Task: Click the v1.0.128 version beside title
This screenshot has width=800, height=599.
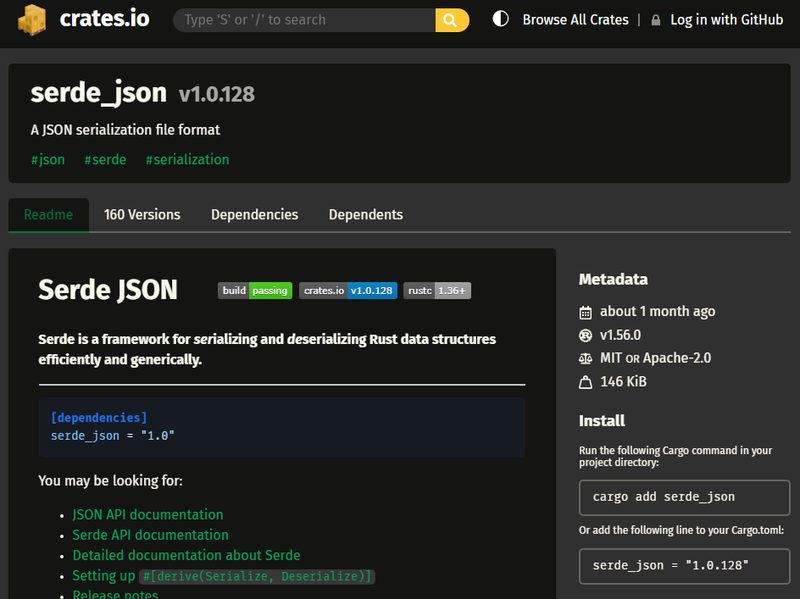Action: click(216, 94)
